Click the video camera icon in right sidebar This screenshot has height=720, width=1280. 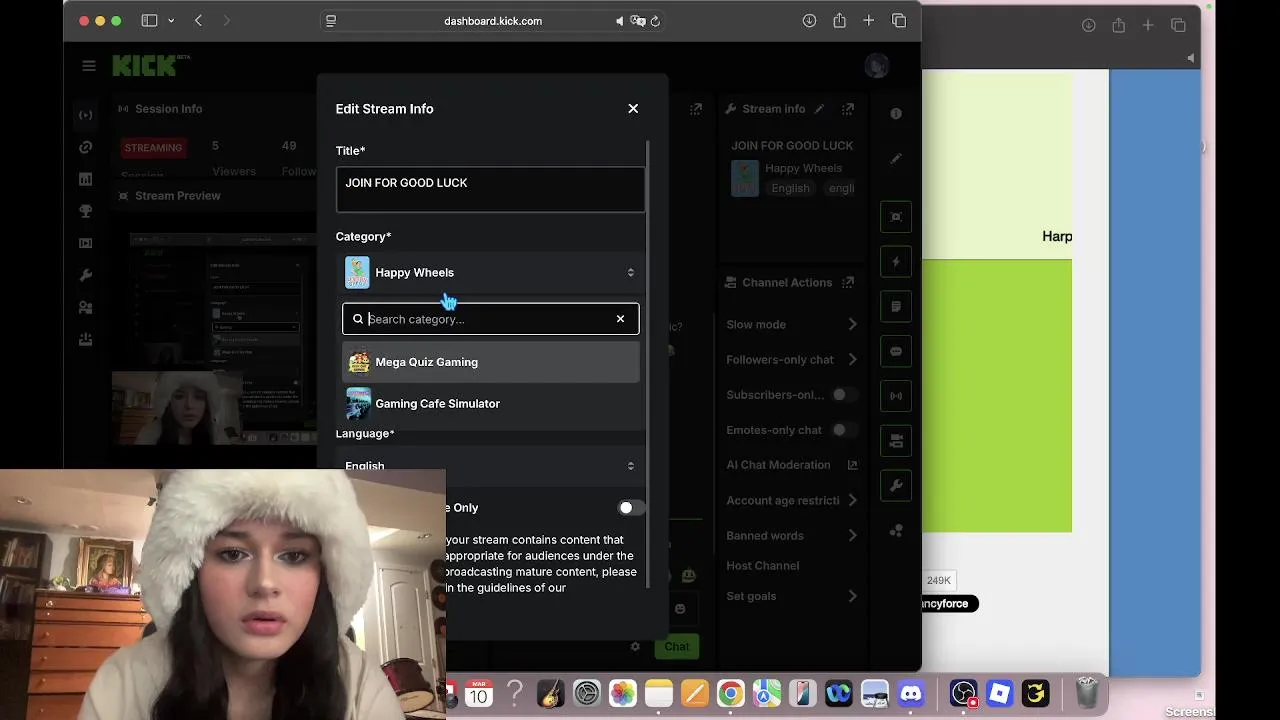[x=896, y=440]
